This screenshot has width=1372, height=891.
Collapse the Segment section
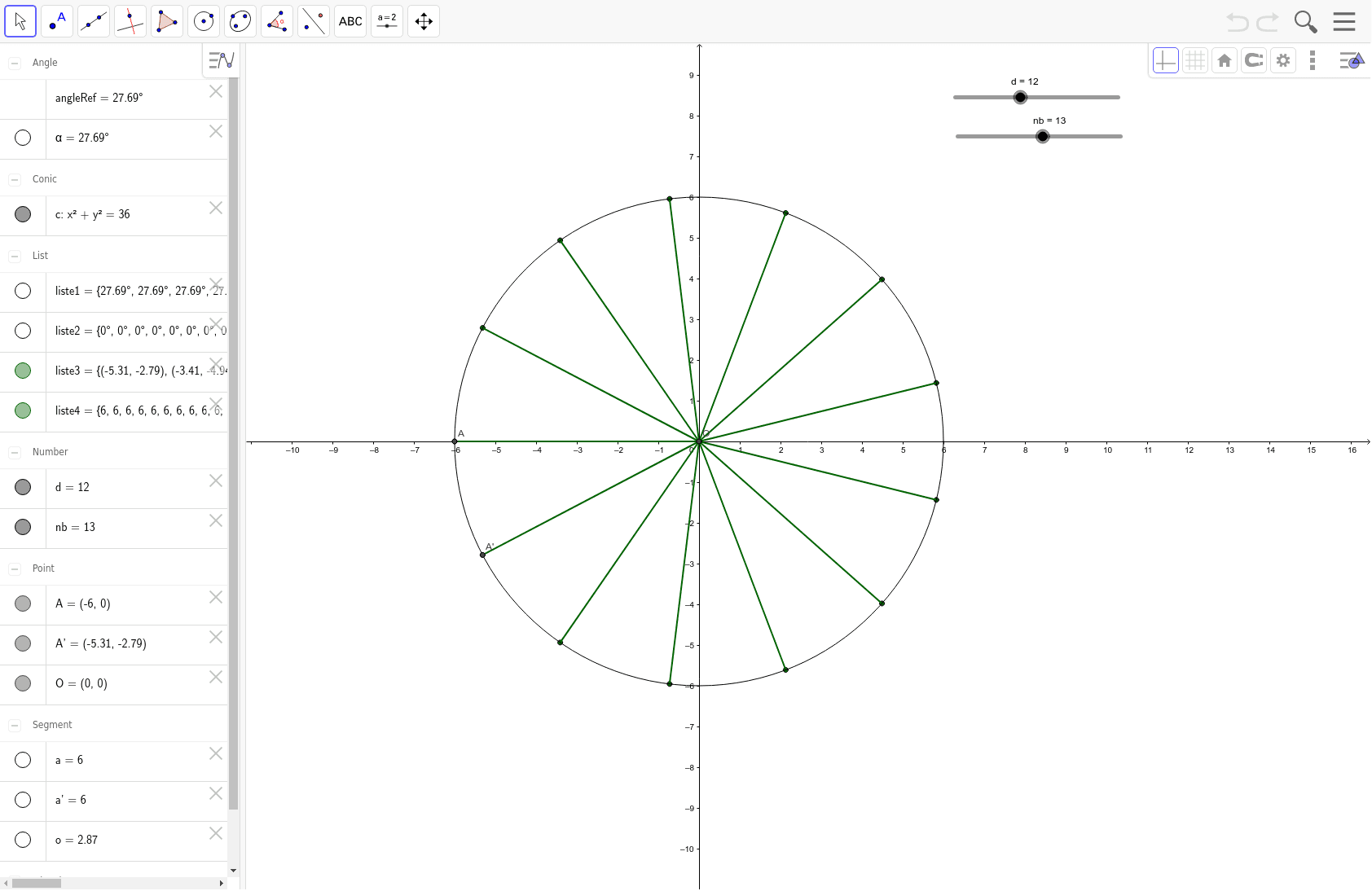[x=15, y=726]
